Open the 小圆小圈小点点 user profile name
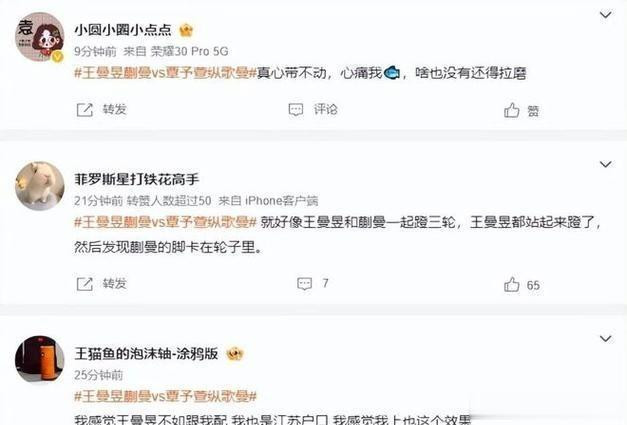The width and height of the screenshot is (627, 425). 123,30
